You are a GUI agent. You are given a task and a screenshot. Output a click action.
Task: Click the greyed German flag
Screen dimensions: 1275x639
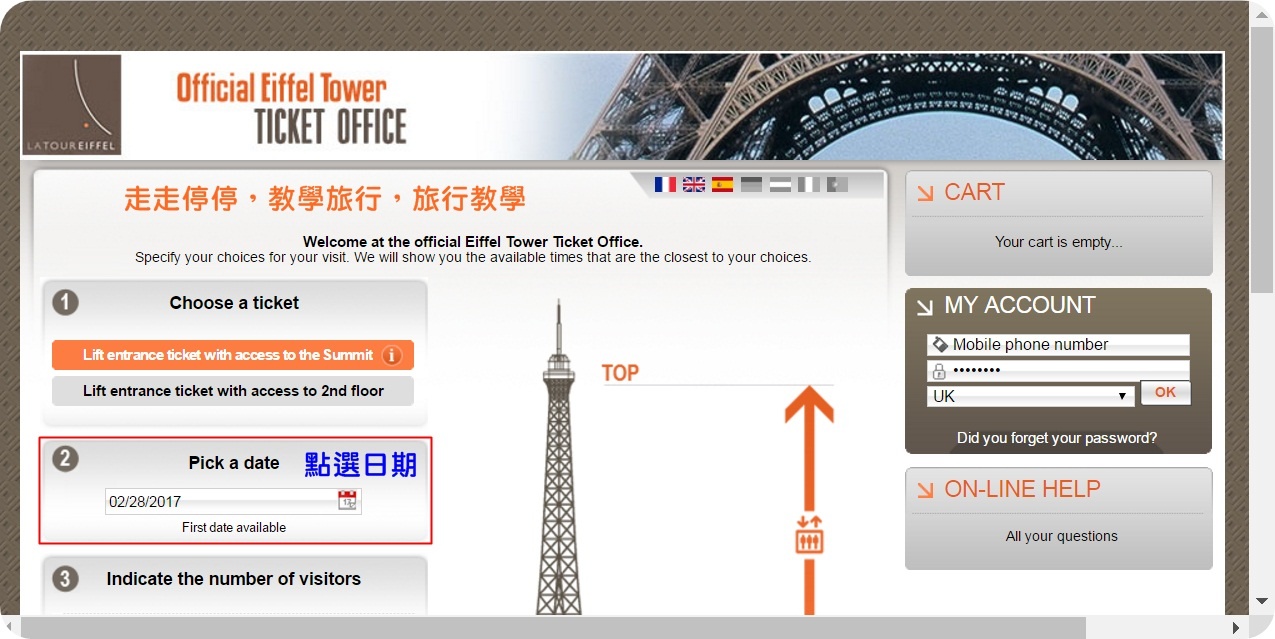(751, 185)
